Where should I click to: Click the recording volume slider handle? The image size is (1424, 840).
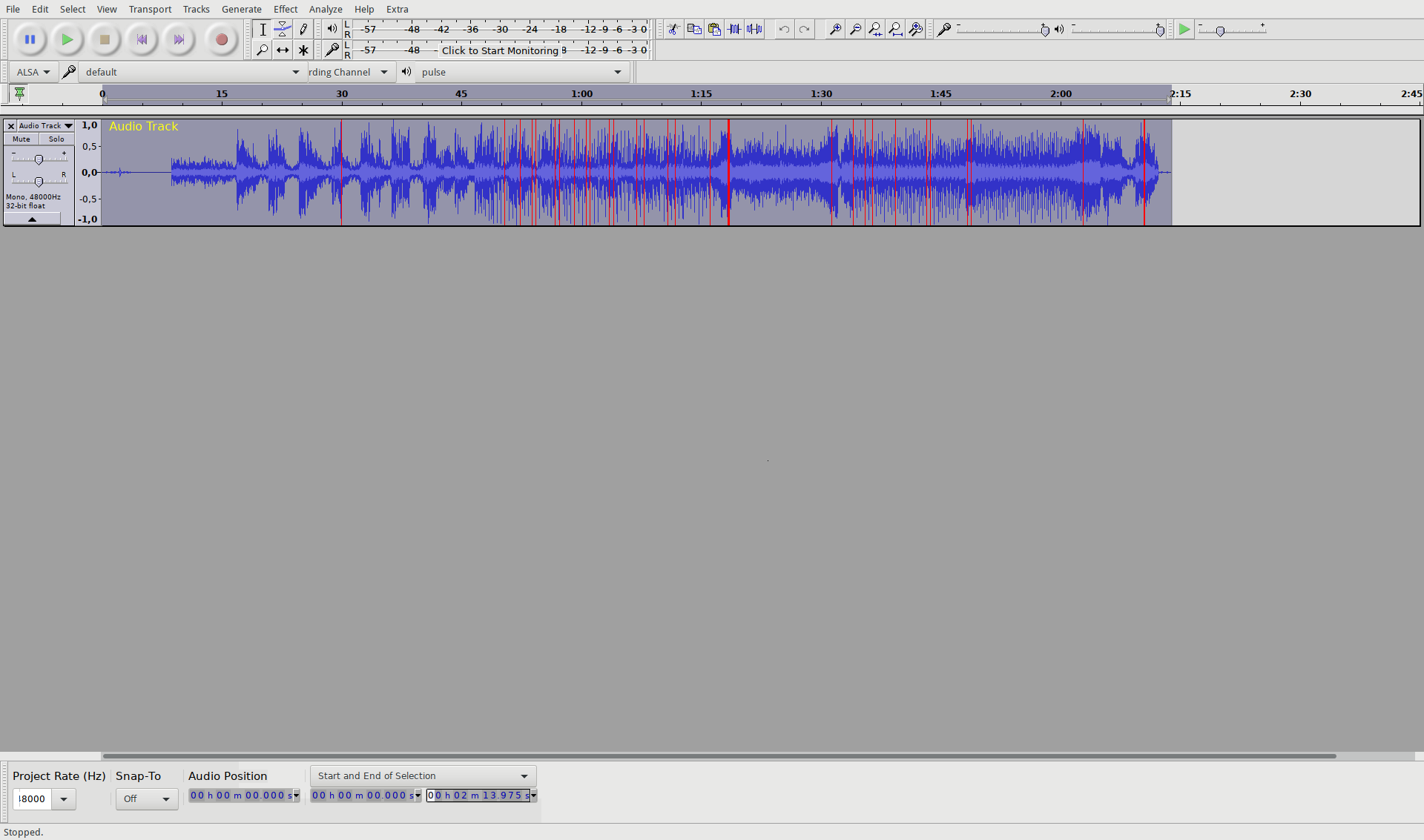pos(1044,30)
